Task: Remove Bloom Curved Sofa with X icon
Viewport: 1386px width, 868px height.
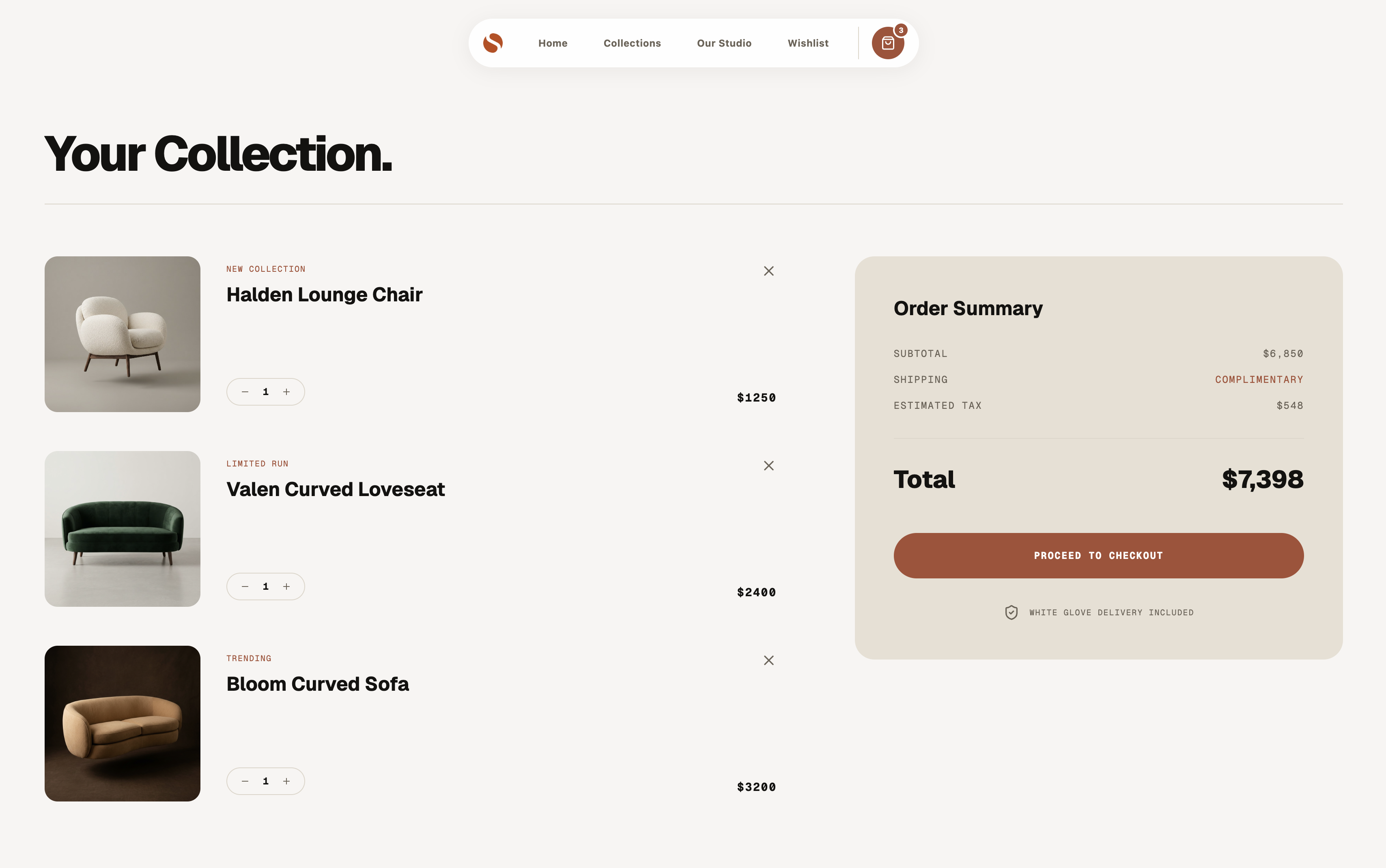Action: tap(768, 660)
